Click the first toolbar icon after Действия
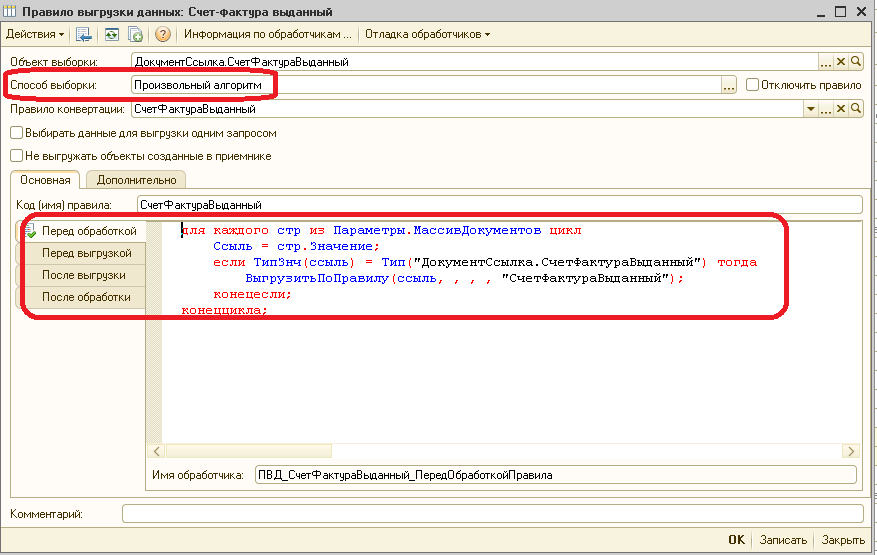The height and width of the screenshot is (555, 877). coord(83,34)
